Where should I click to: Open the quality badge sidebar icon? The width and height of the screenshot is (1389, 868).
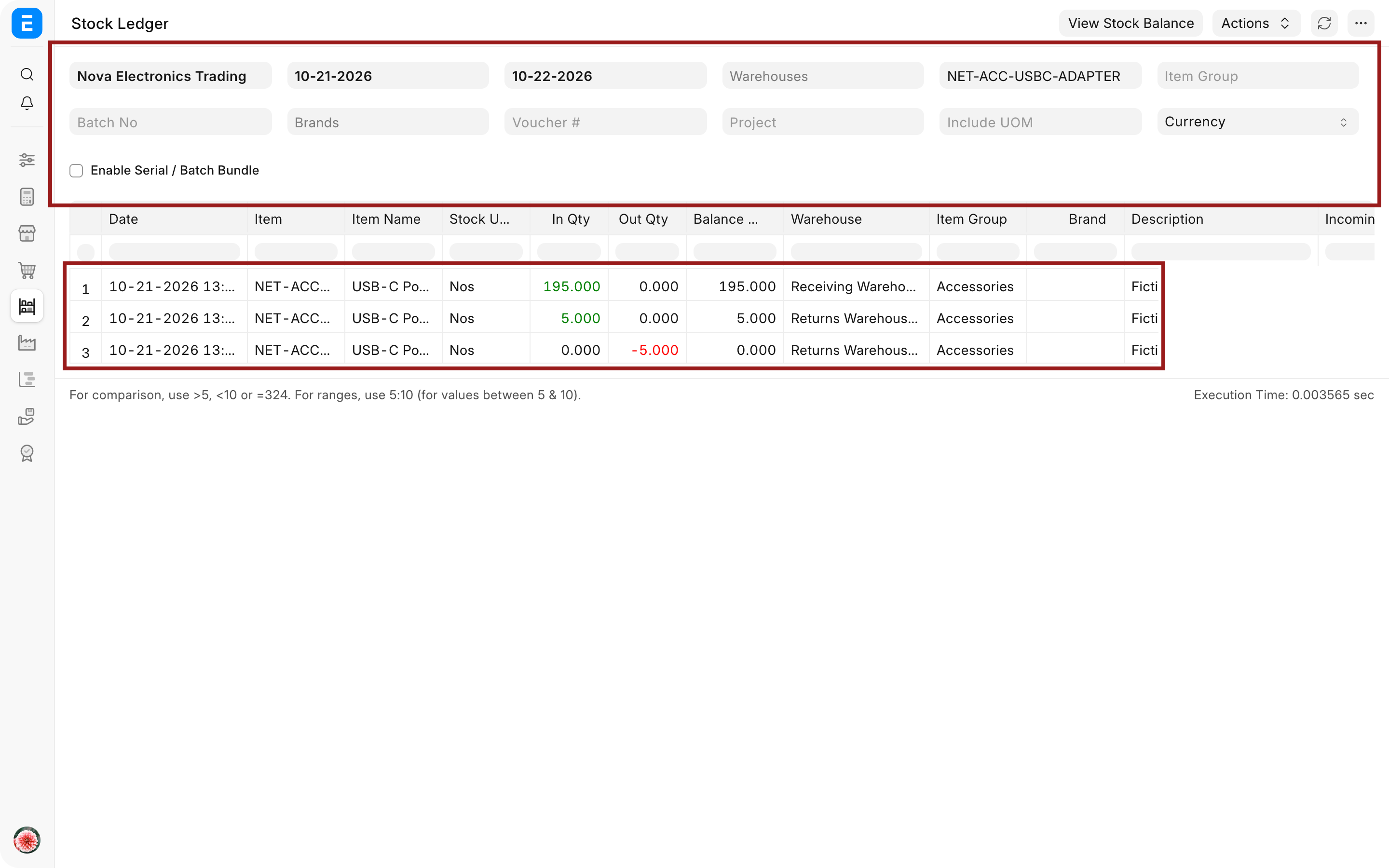pos(27,453)
